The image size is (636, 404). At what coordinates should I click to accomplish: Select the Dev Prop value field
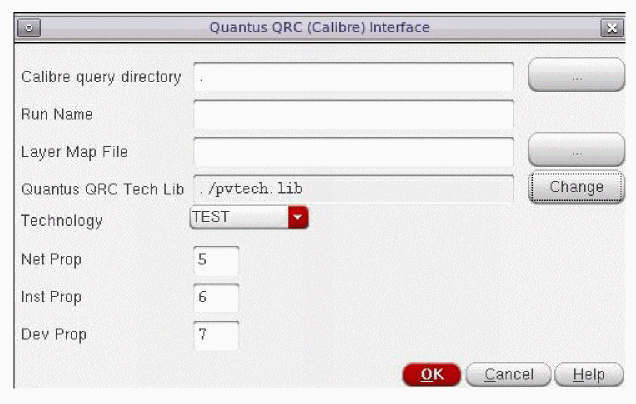coord(217,335)
